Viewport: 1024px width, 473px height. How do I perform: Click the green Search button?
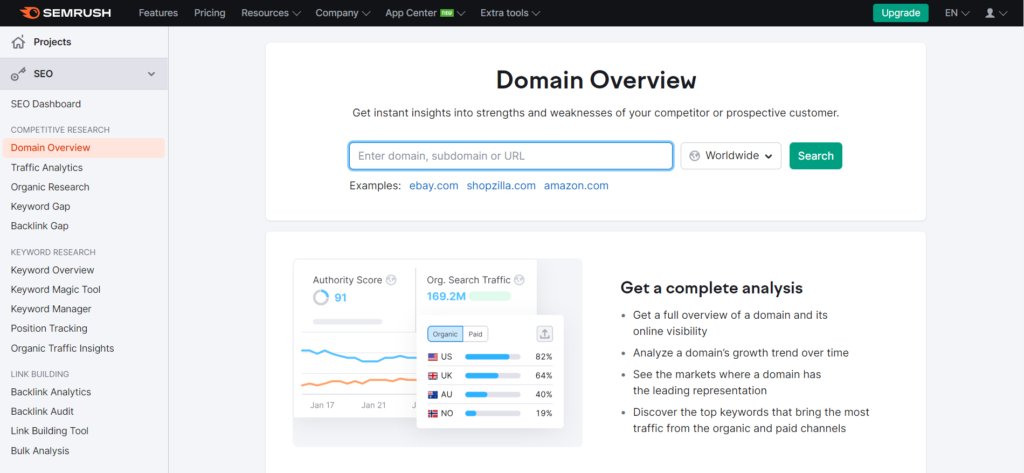coord(816,156)
